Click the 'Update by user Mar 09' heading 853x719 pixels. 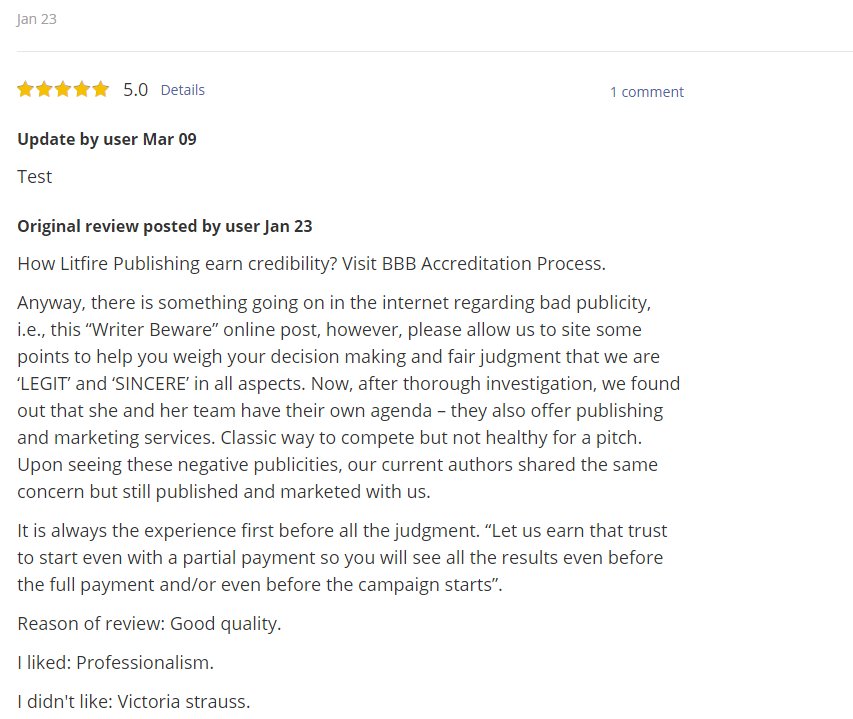click(107, 139)
